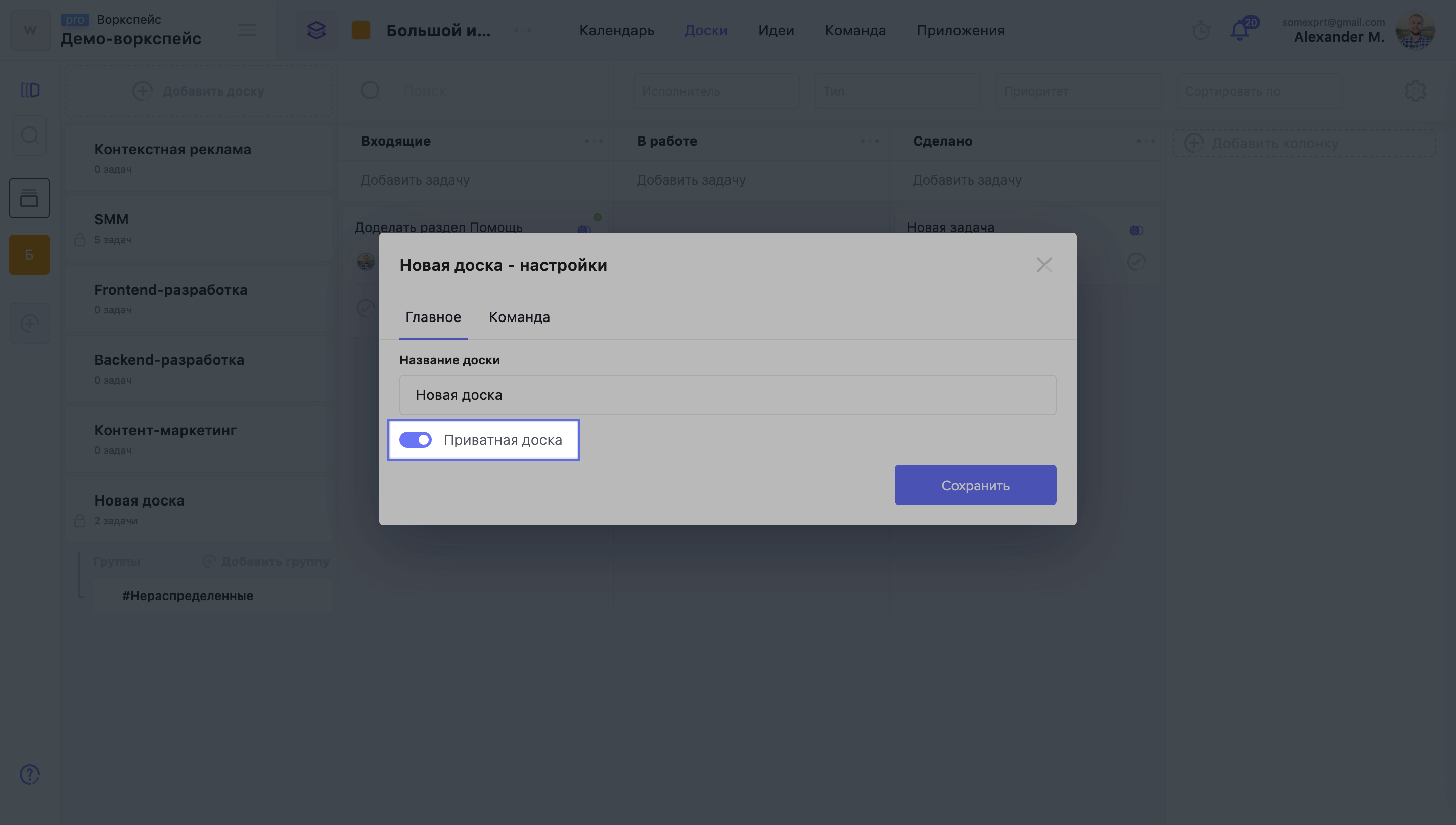This screenshot has height=825, width=1456.
Task: Click the search magnifier icon beside Поиск
Action: pyautogui.click(x=370, y=90)
